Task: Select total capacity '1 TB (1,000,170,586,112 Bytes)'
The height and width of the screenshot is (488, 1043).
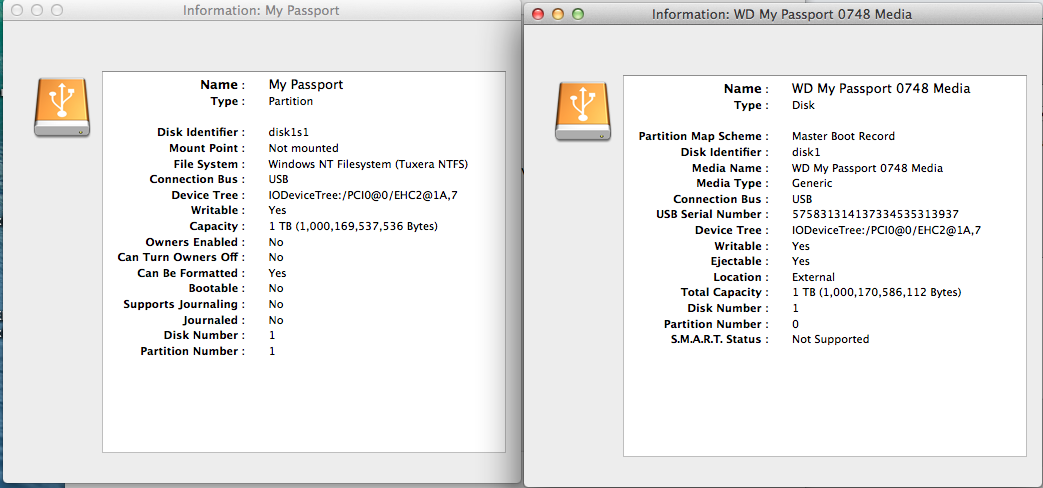Action: (x=877, y=292)
